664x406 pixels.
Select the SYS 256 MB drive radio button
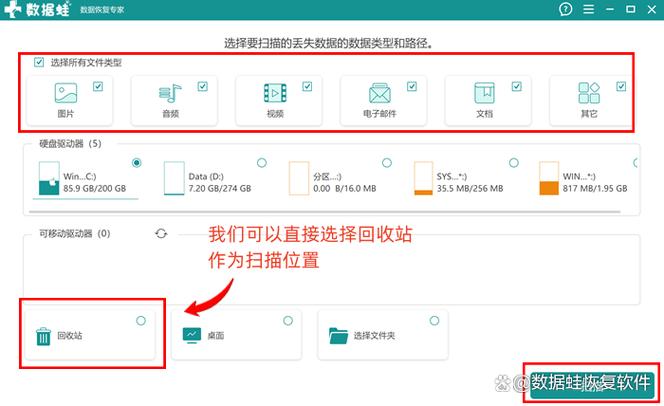click(513, 163)
